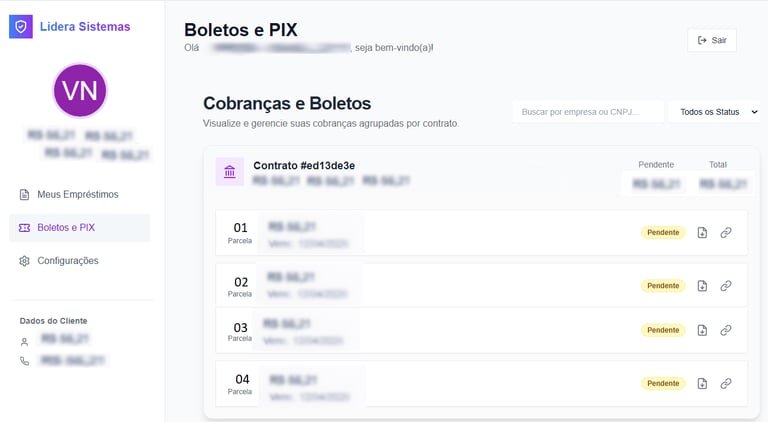Click the Pendente badge on Parcela 01

coord(663,232)
